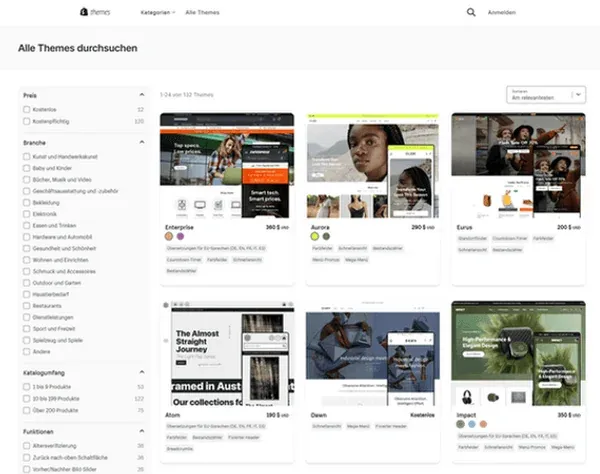
Task: Click the Mega-Menü tag on Aurora
Action: click(x=356, y=260)
